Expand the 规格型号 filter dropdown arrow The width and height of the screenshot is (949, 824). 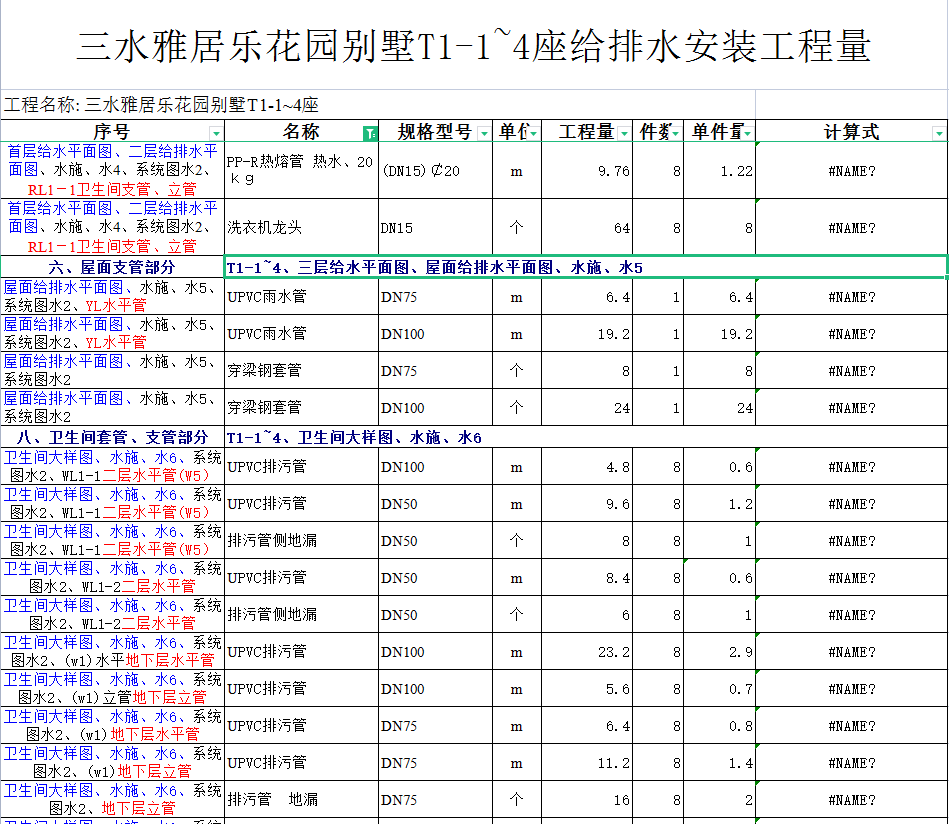484,133
